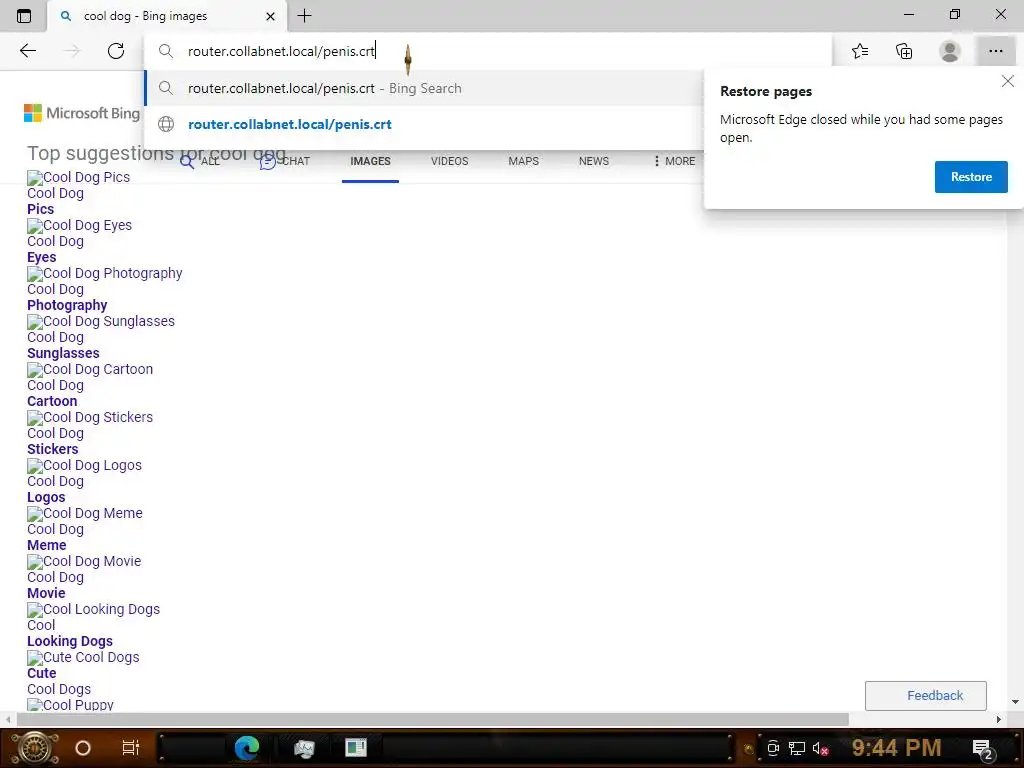Open the network tray icon
The width and height of the screenshot is (1024, 768).
pos(797,748)
